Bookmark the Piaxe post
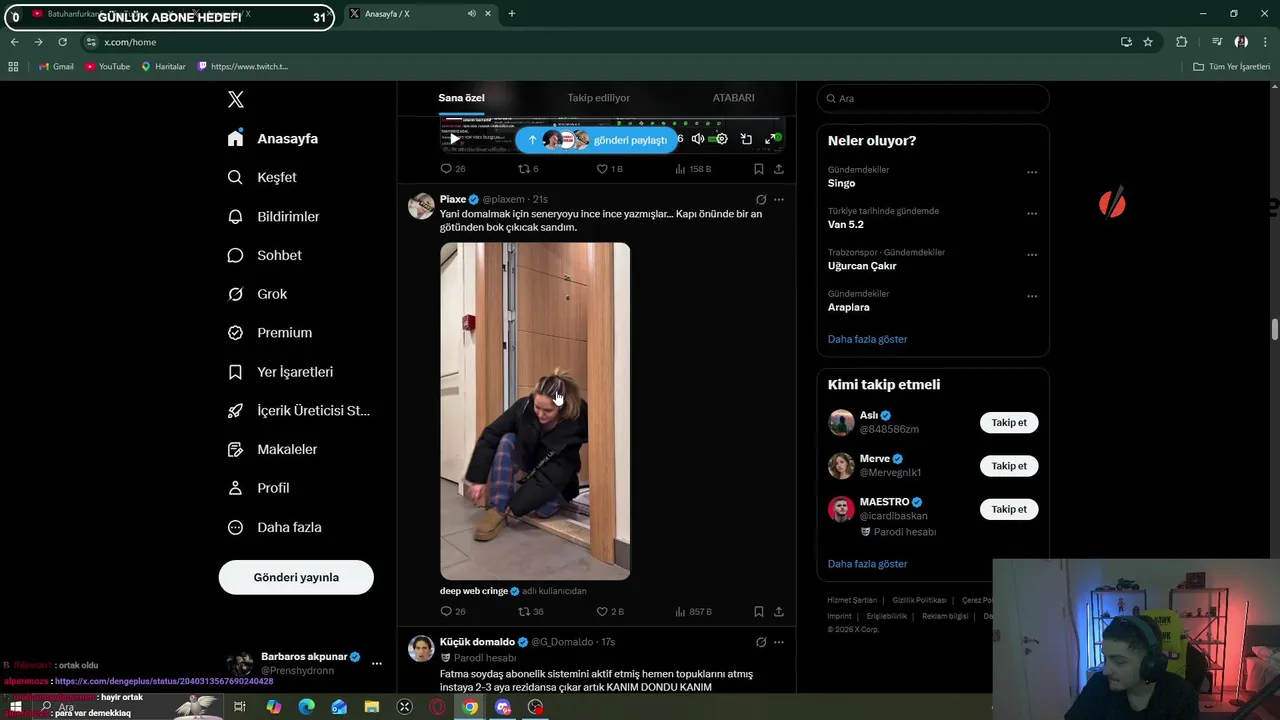The width and height of the screenshot is (1280, 720). (x=759, y=611)
